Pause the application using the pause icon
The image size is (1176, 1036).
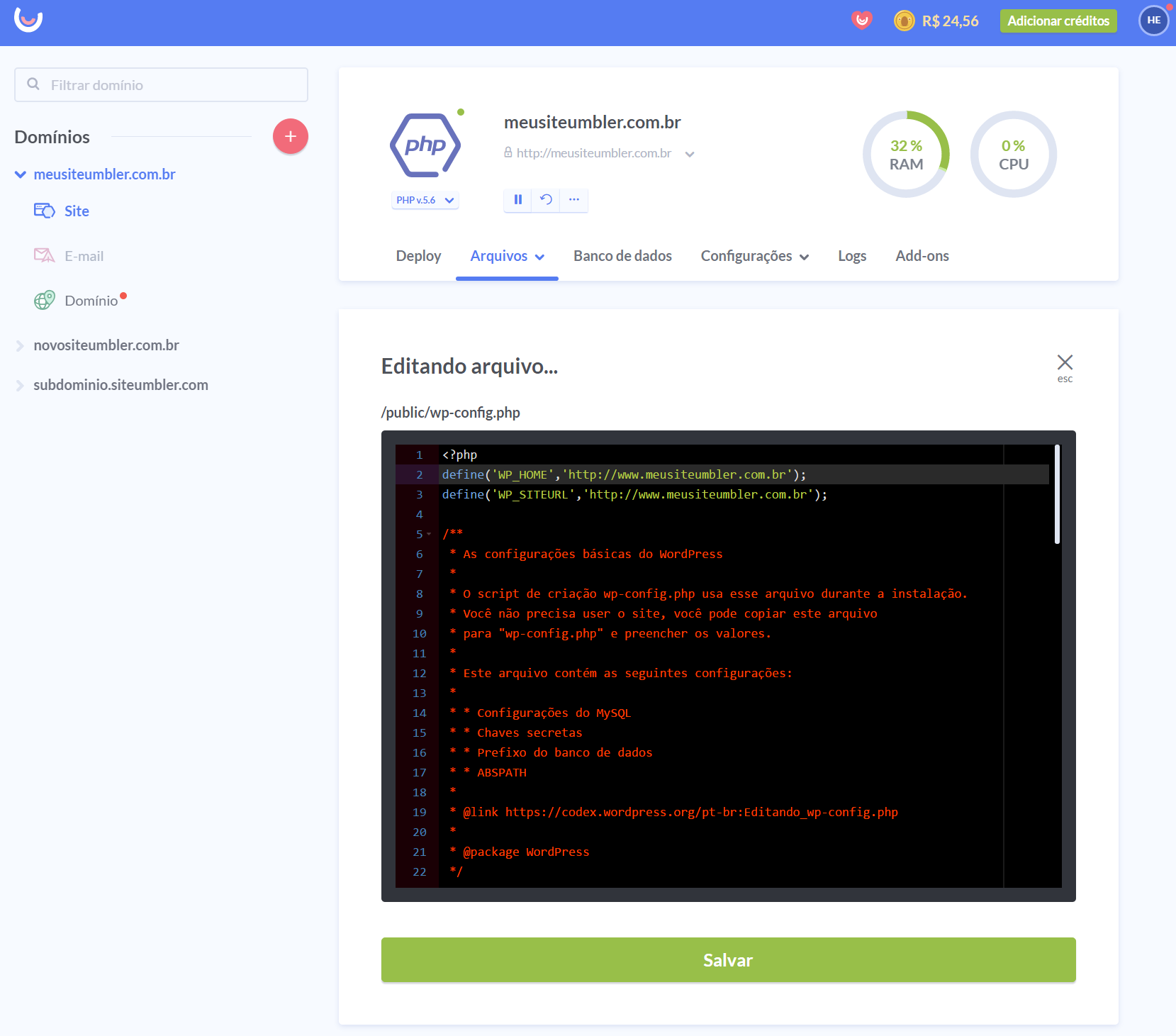tap(517, 200)
